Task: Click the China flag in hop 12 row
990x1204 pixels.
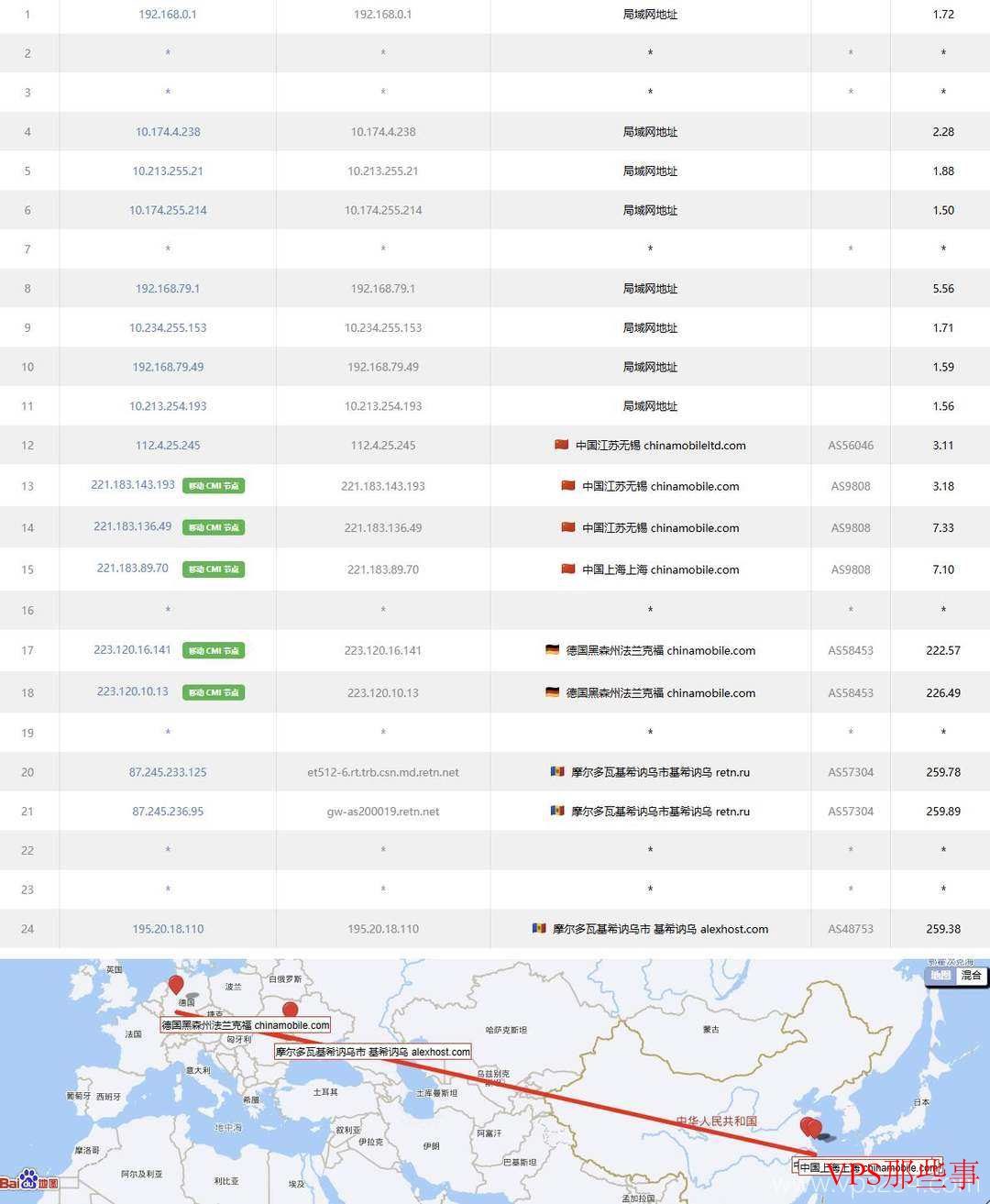Action: (x=562, y=445)
